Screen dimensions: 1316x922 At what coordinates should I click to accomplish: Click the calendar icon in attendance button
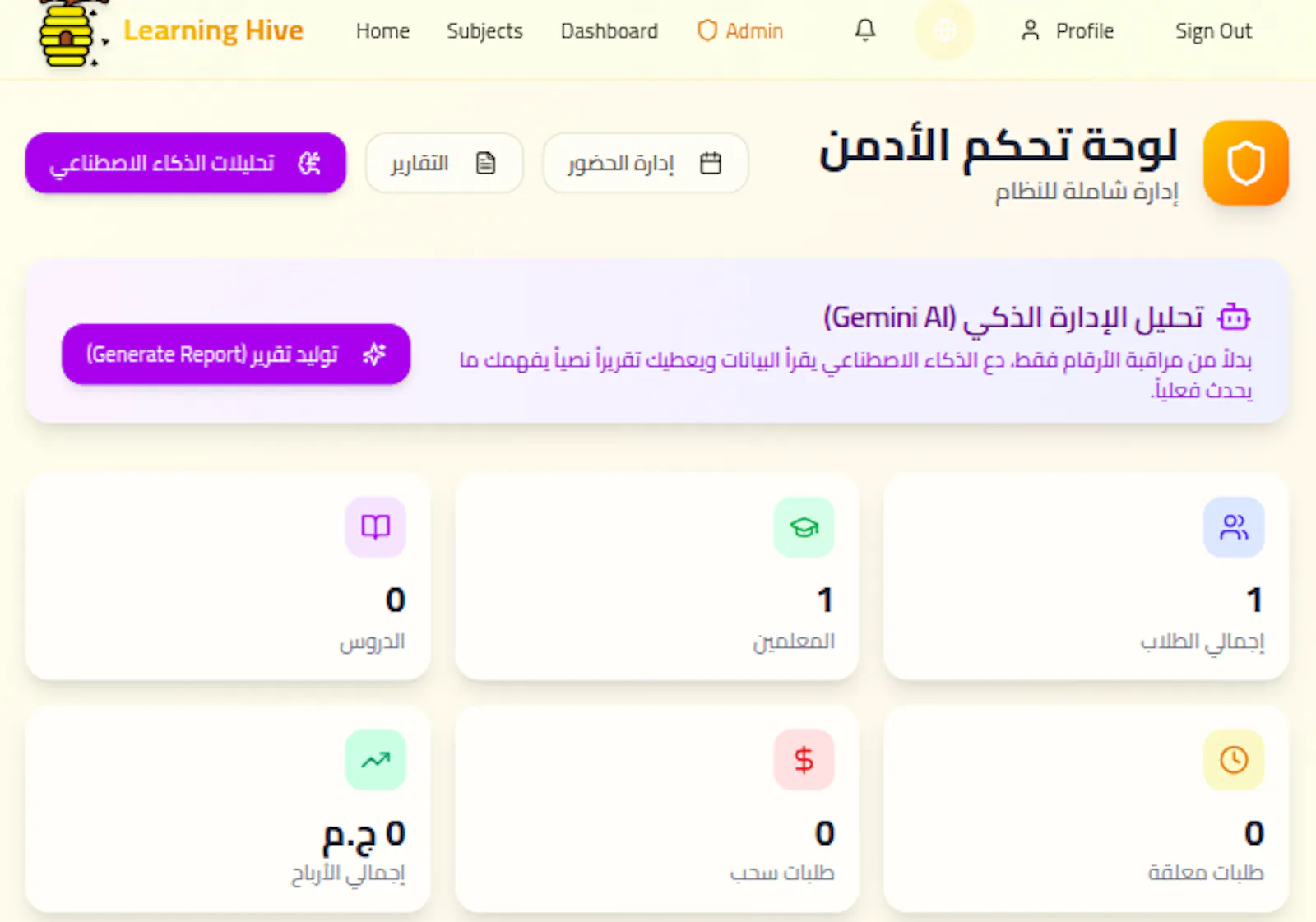tap(711, 163)
